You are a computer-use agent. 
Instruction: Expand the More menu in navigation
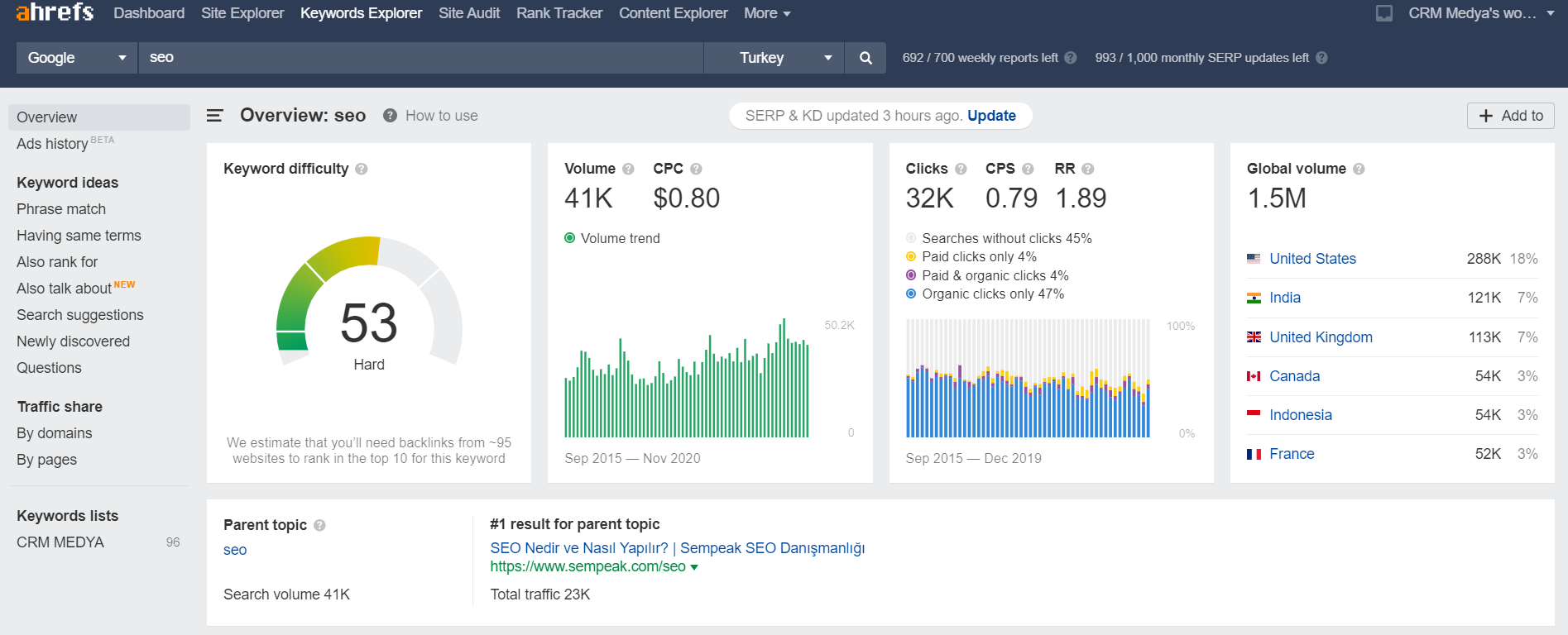[766, 13]
